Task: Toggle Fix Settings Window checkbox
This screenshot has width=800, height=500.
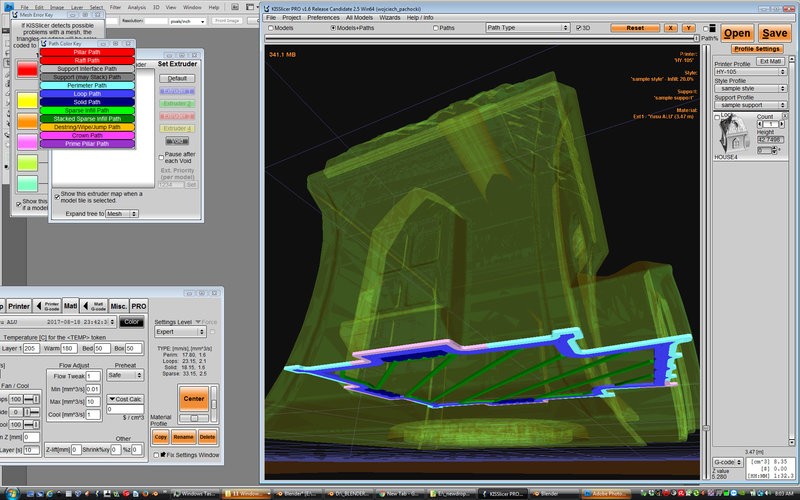Action: [156, 455]
